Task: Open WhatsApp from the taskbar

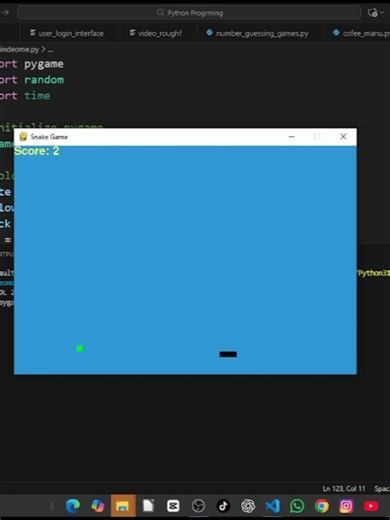Action: [x=297, y=506]
